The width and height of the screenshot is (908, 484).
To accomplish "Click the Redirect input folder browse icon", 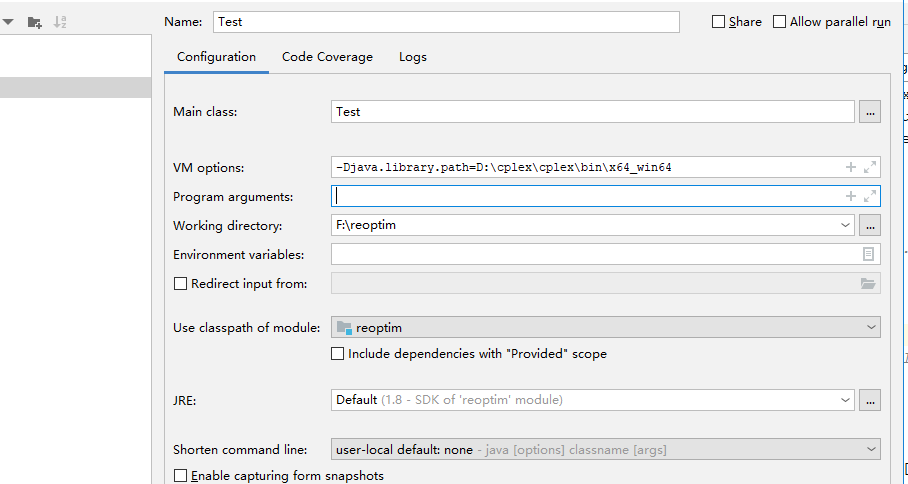I will click(868, 284).
